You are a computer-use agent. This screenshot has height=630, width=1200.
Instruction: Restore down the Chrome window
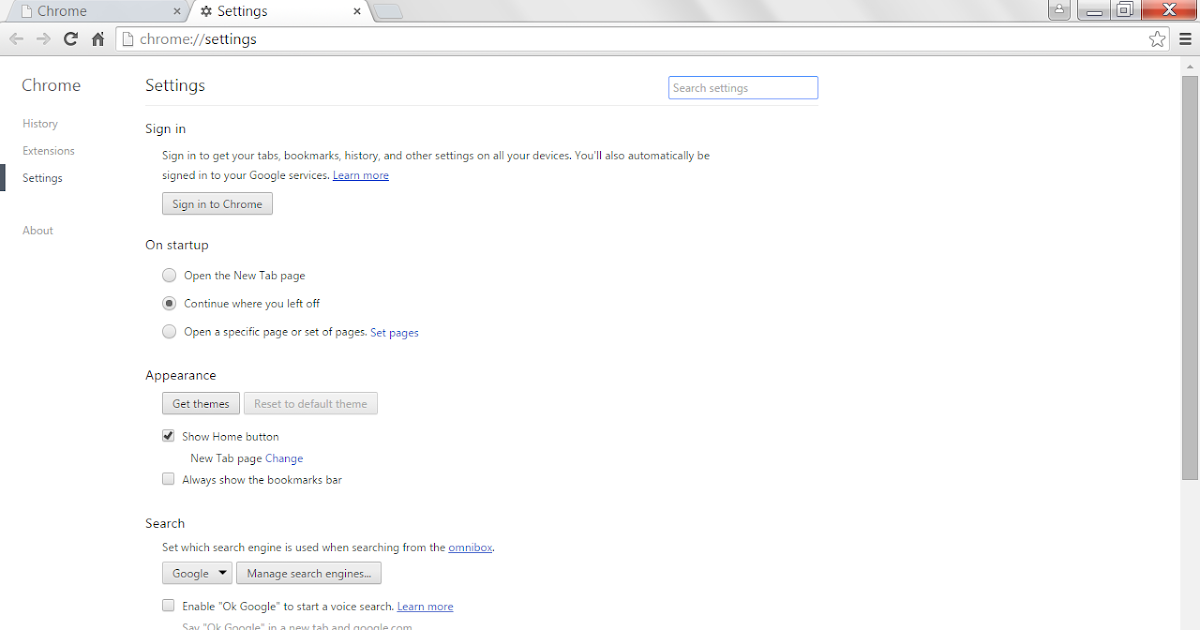tap(1125, 10)
